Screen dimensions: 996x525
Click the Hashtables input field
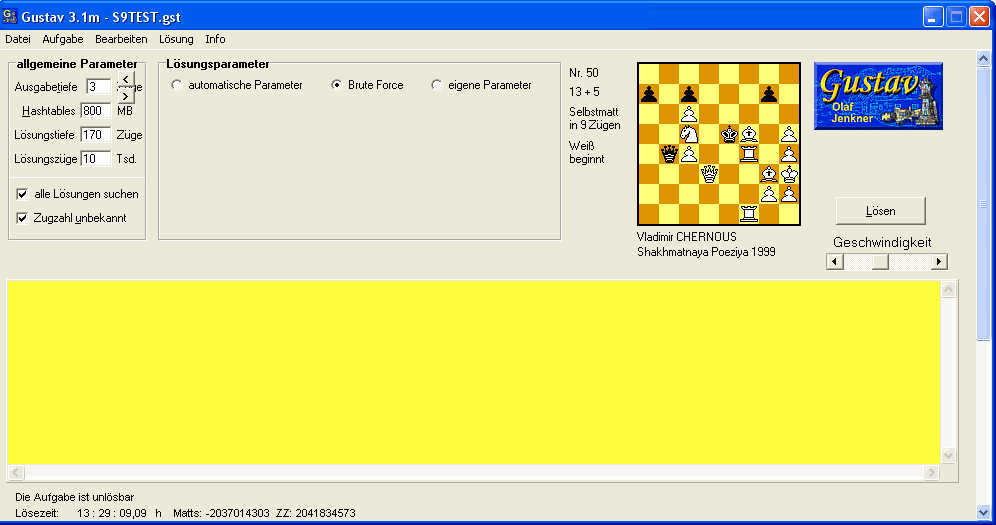pyautogui.click(x=96, y=111)
